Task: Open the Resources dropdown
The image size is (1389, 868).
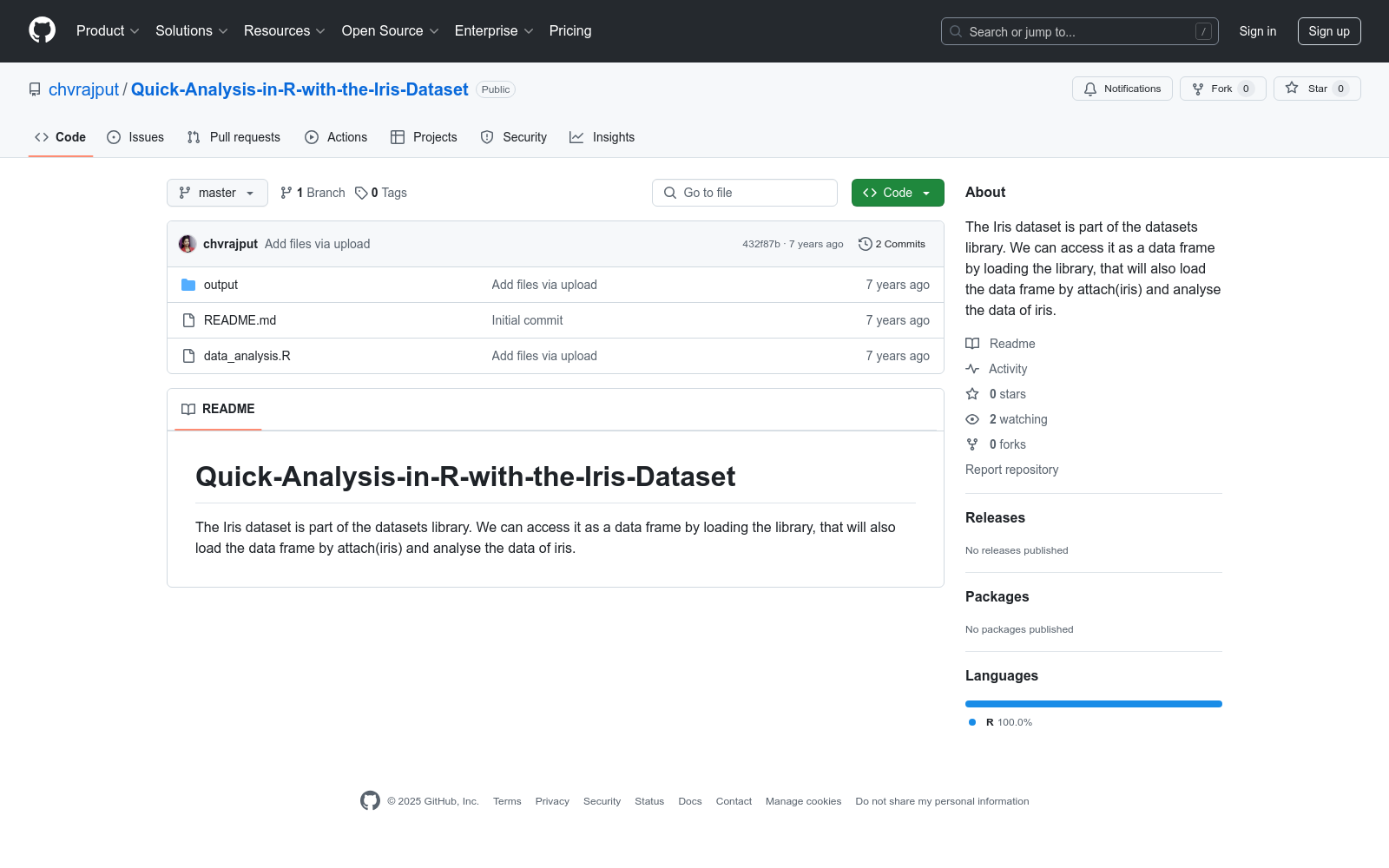Action: pos(285,31)
